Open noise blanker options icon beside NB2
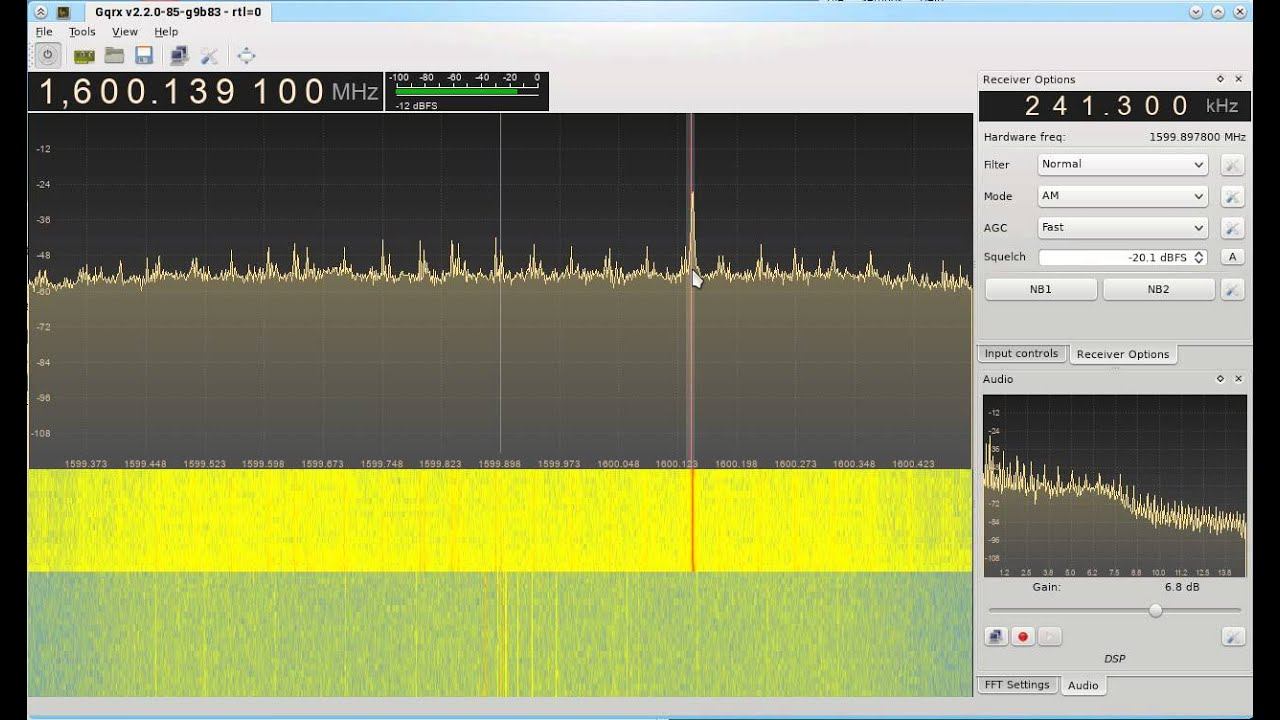The image size is (1280, 720). click(x=1233, y=290)
